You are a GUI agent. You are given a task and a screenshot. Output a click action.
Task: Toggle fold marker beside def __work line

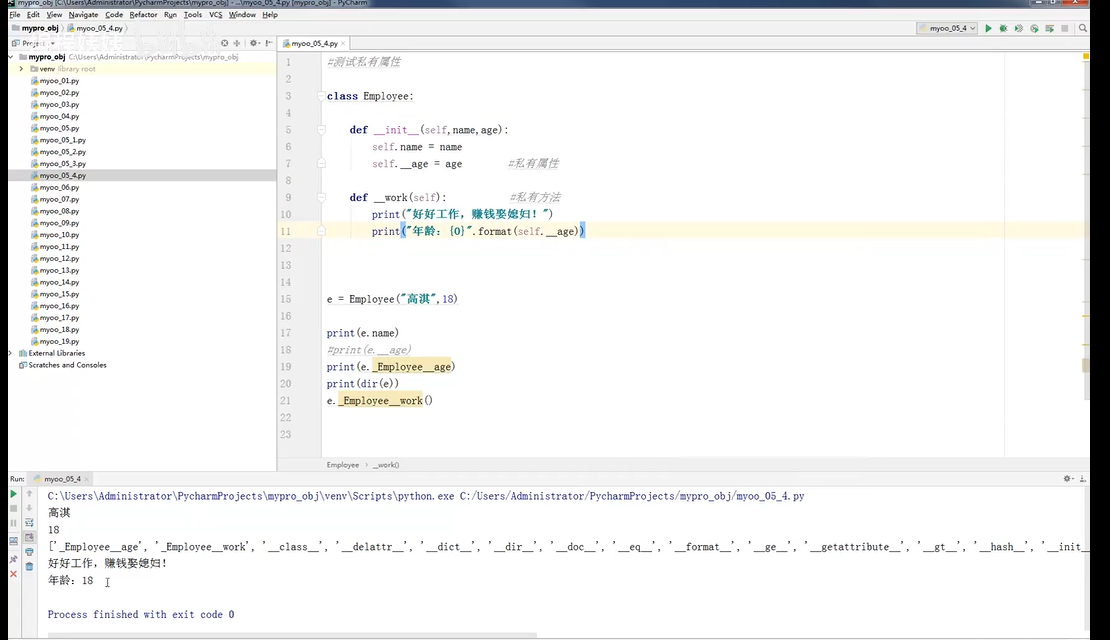coord(321,198)
